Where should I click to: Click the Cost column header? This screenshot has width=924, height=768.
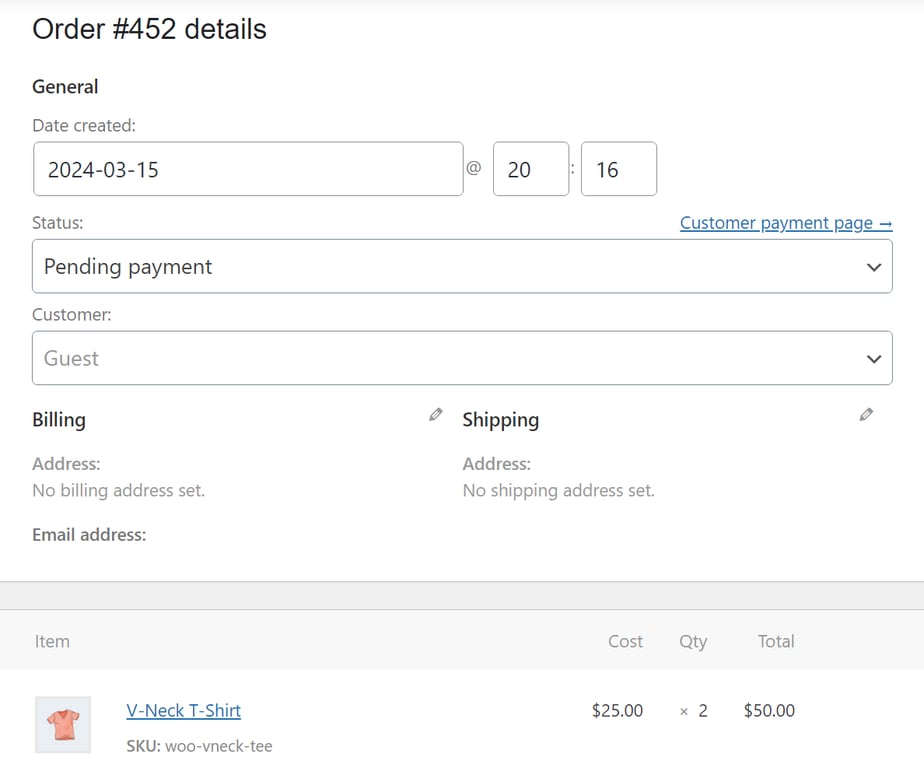click(x=625, y=641)
